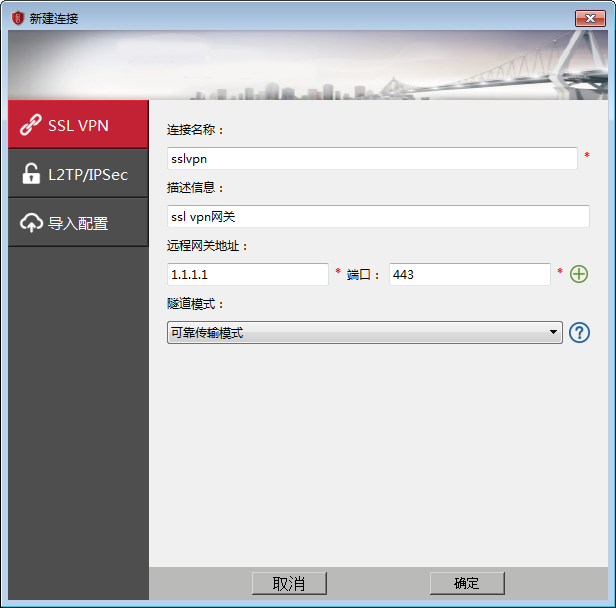Click the 端口 field showing 443
This screenshot has height=608, width=616.
click(x=469, y=274)
